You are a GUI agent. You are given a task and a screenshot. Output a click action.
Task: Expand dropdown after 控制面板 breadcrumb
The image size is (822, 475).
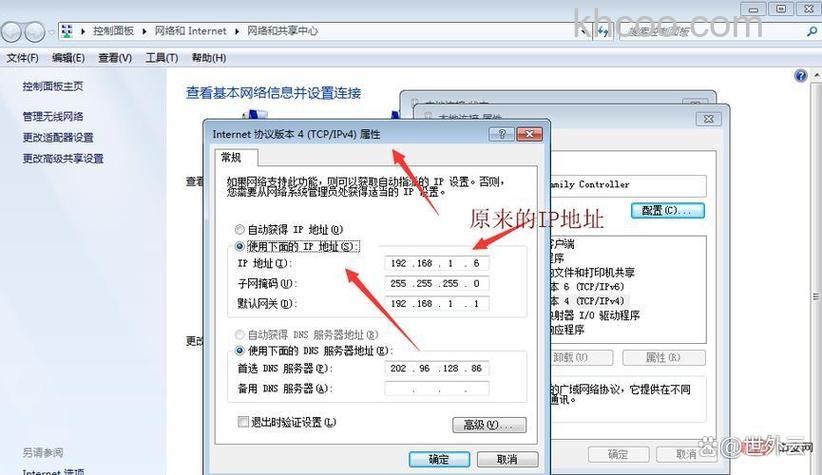click(144, 31)
